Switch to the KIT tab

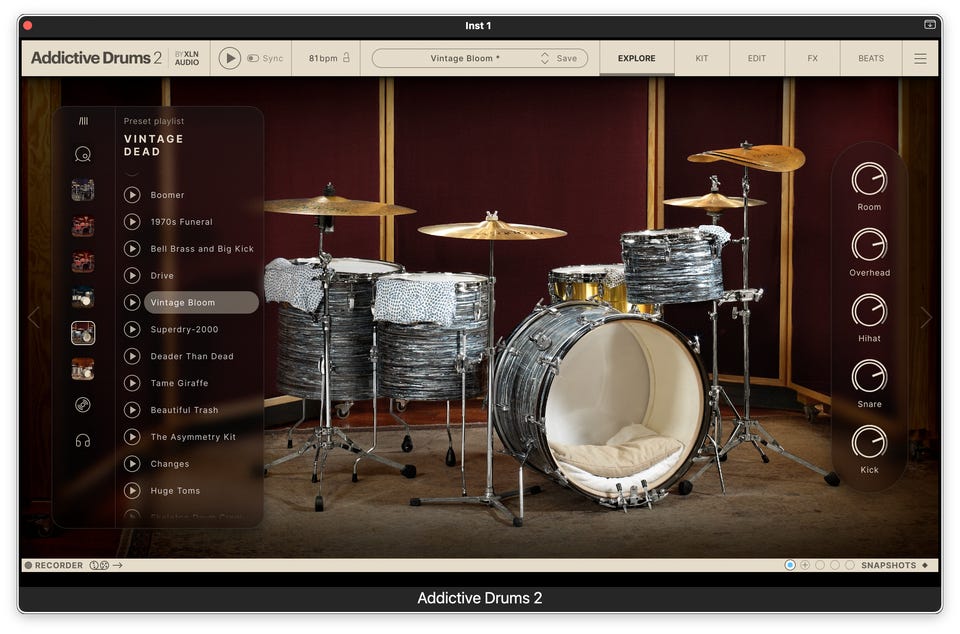[702, 58]
